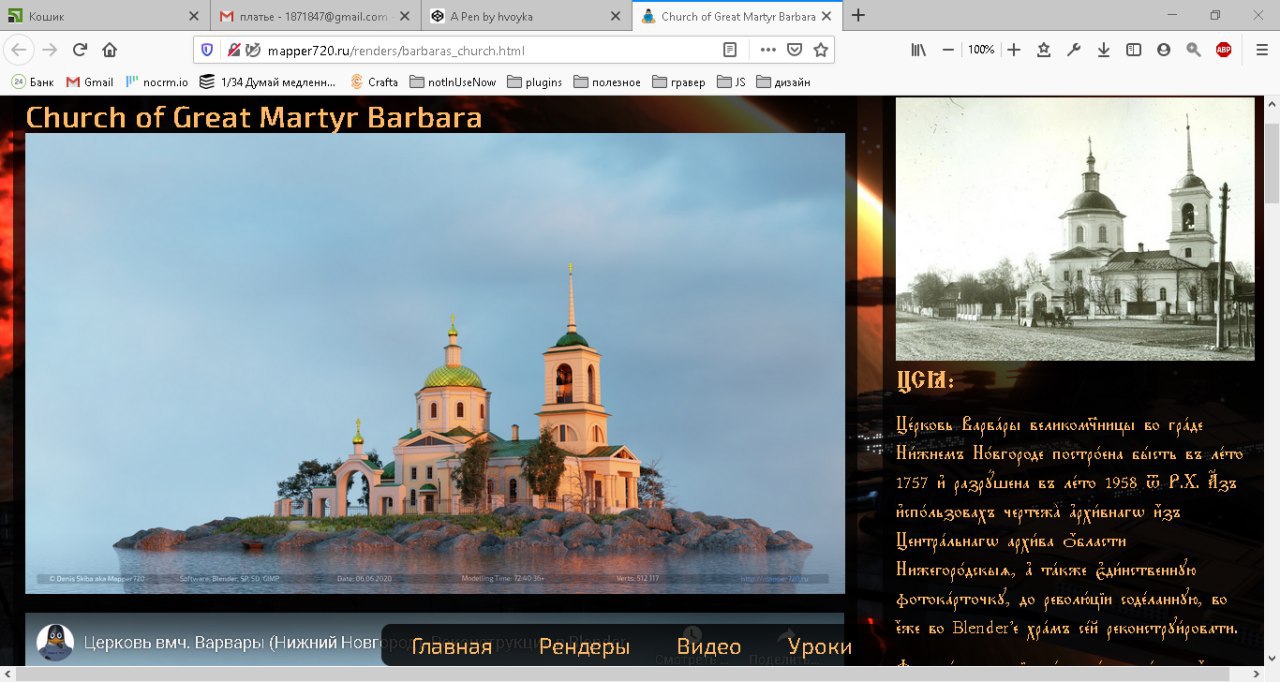Save the page to Pocket
This screenshot has height=682, width=1280.
pos(794,50)
